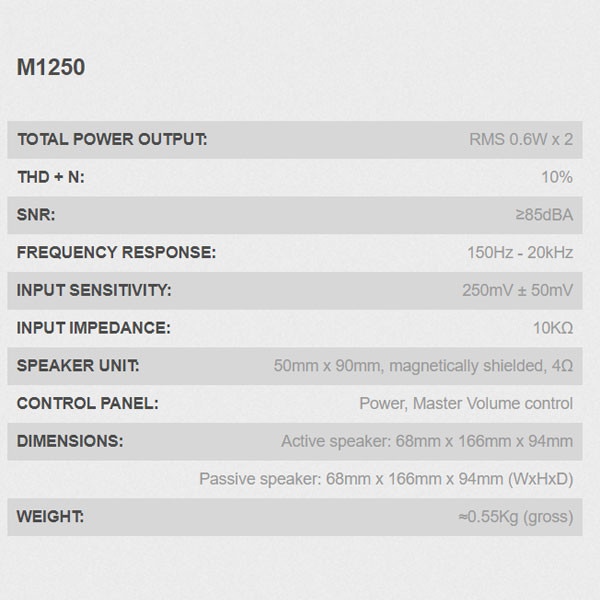Click the Power, Master Volume control text
Image resolution: width=600 pixels, height=600 pixels.
coord(466,403)
